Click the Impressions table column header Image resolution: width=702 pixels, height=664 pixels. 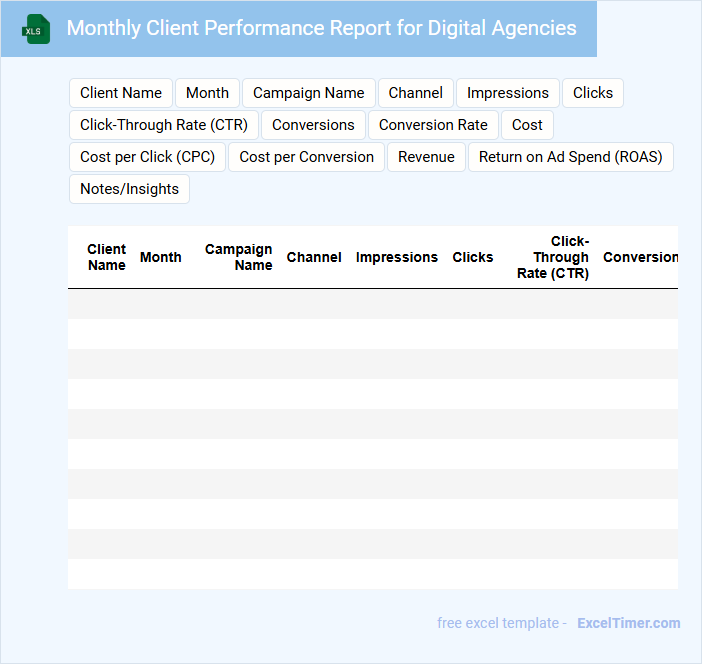(x=396, y=257)
